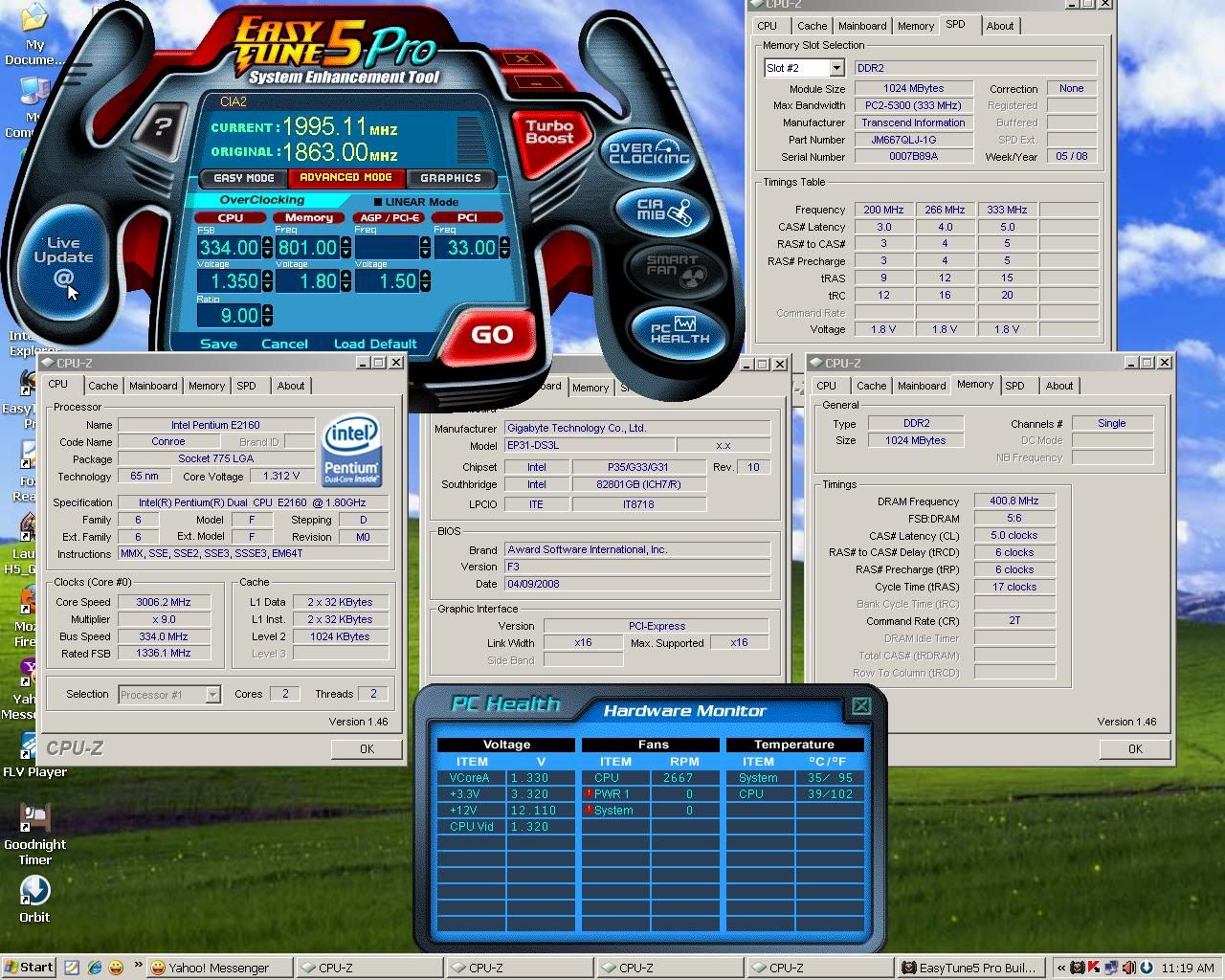Click the CPU FSB value field 334.00
1225x980 pixels.
point(228,247)
